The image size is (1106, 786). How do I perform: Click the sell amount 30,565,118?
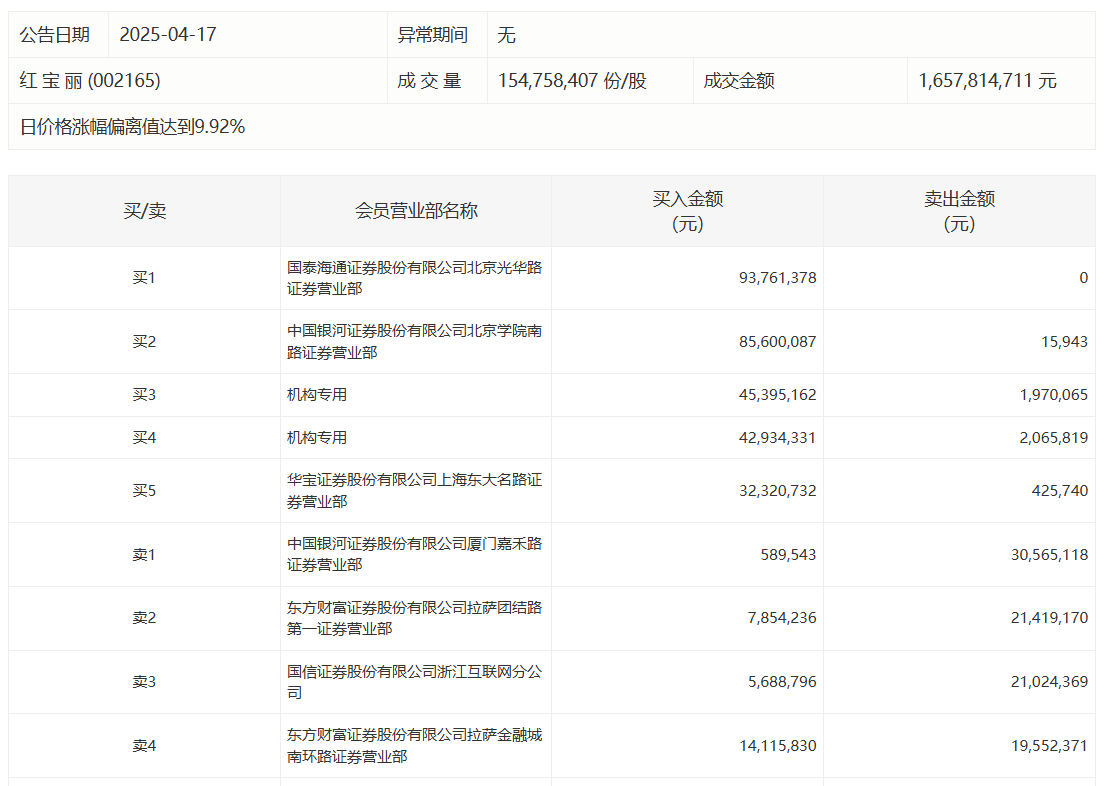pyautogui.click(x=1049, y=554)
